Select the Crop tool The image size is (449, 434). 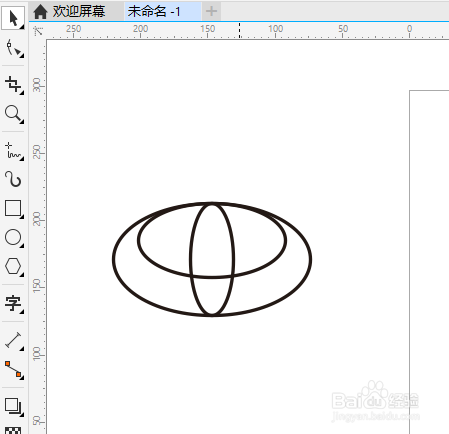(x=13, y=84)
